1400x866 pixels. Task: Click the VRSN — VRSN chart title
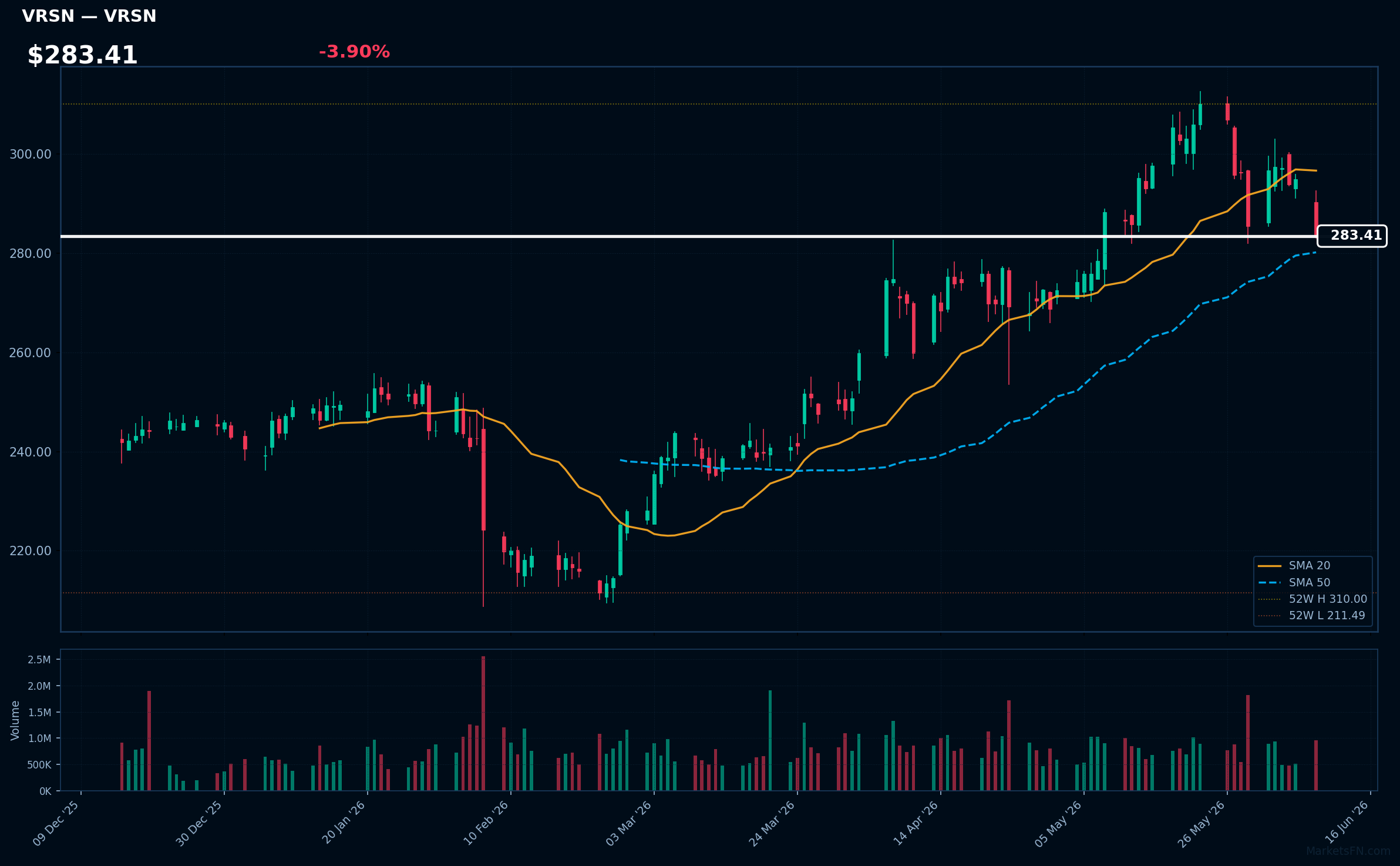click(x=89, y=16)
